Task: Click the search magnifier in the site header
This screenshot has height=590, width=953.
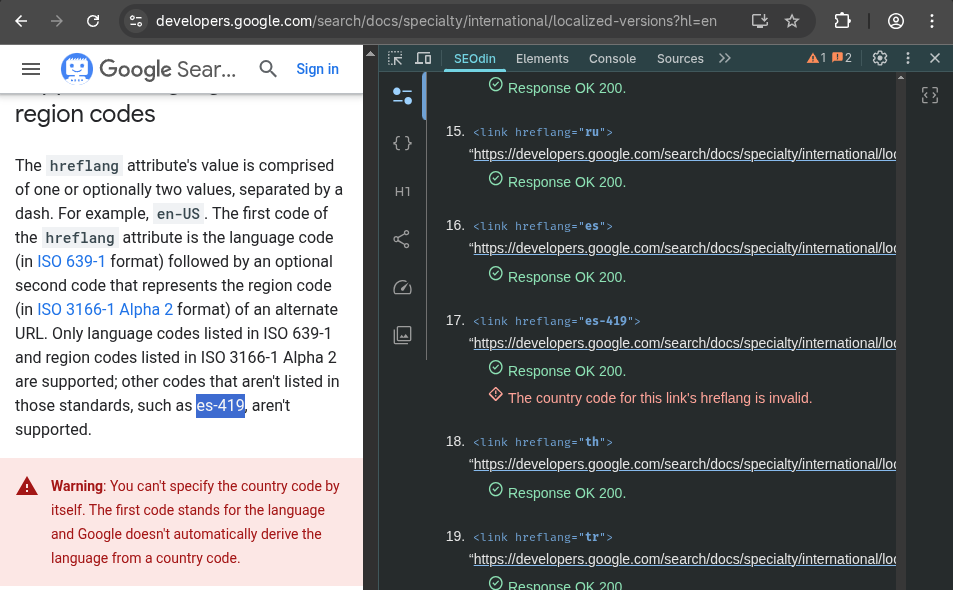Action: (268, 69)
